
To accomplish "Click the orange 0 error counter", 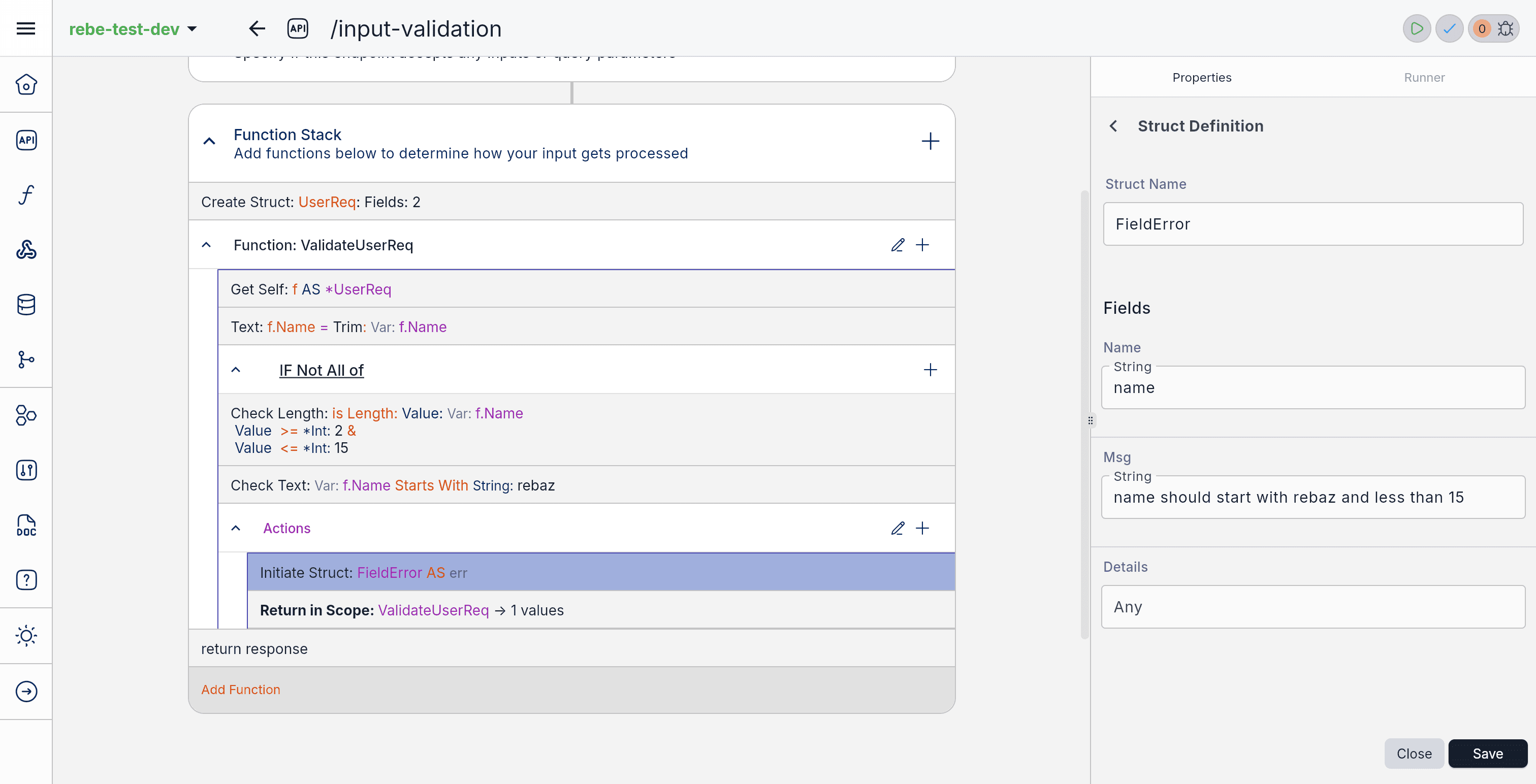I will (1482, 28).
